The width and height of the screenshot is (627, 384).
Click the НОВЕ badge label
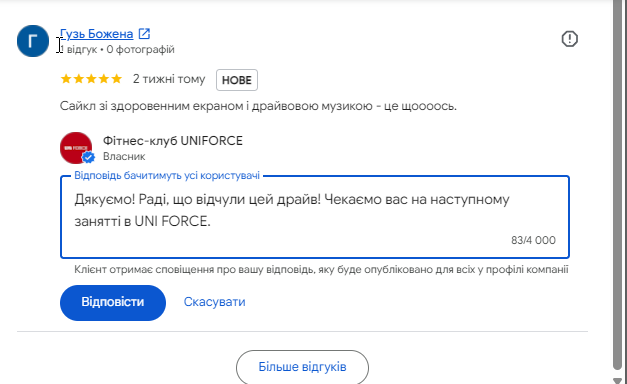[237, 80]
